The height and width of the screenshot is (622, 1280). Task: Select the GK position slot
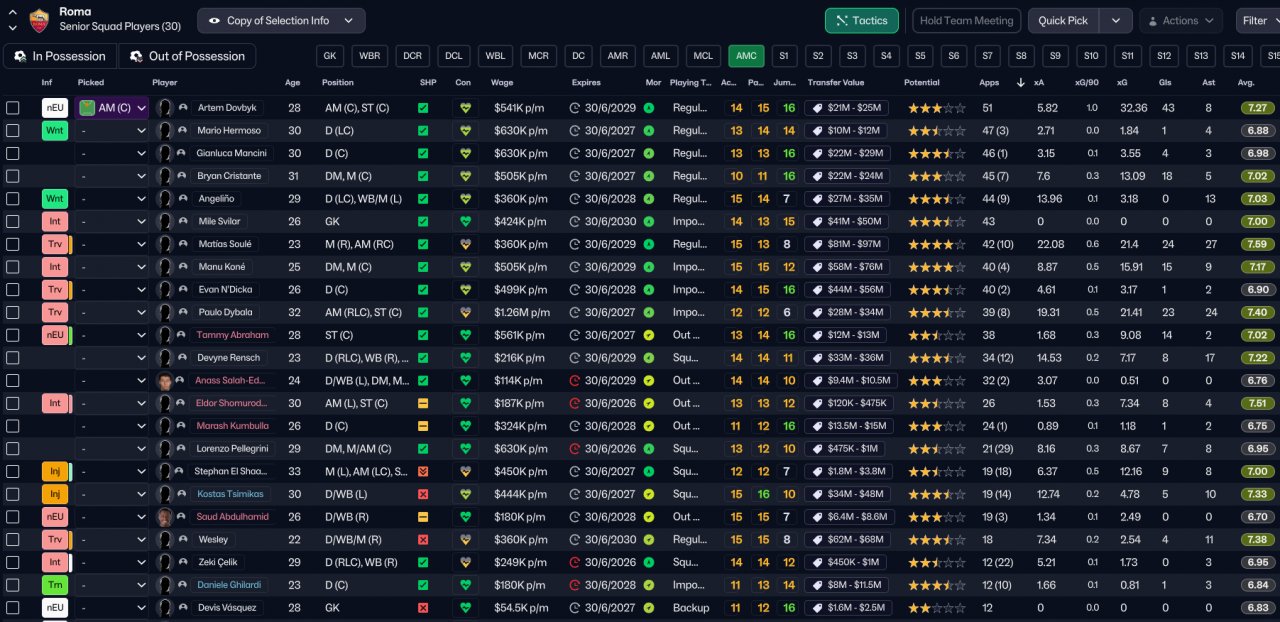click(x=331, y=56)
